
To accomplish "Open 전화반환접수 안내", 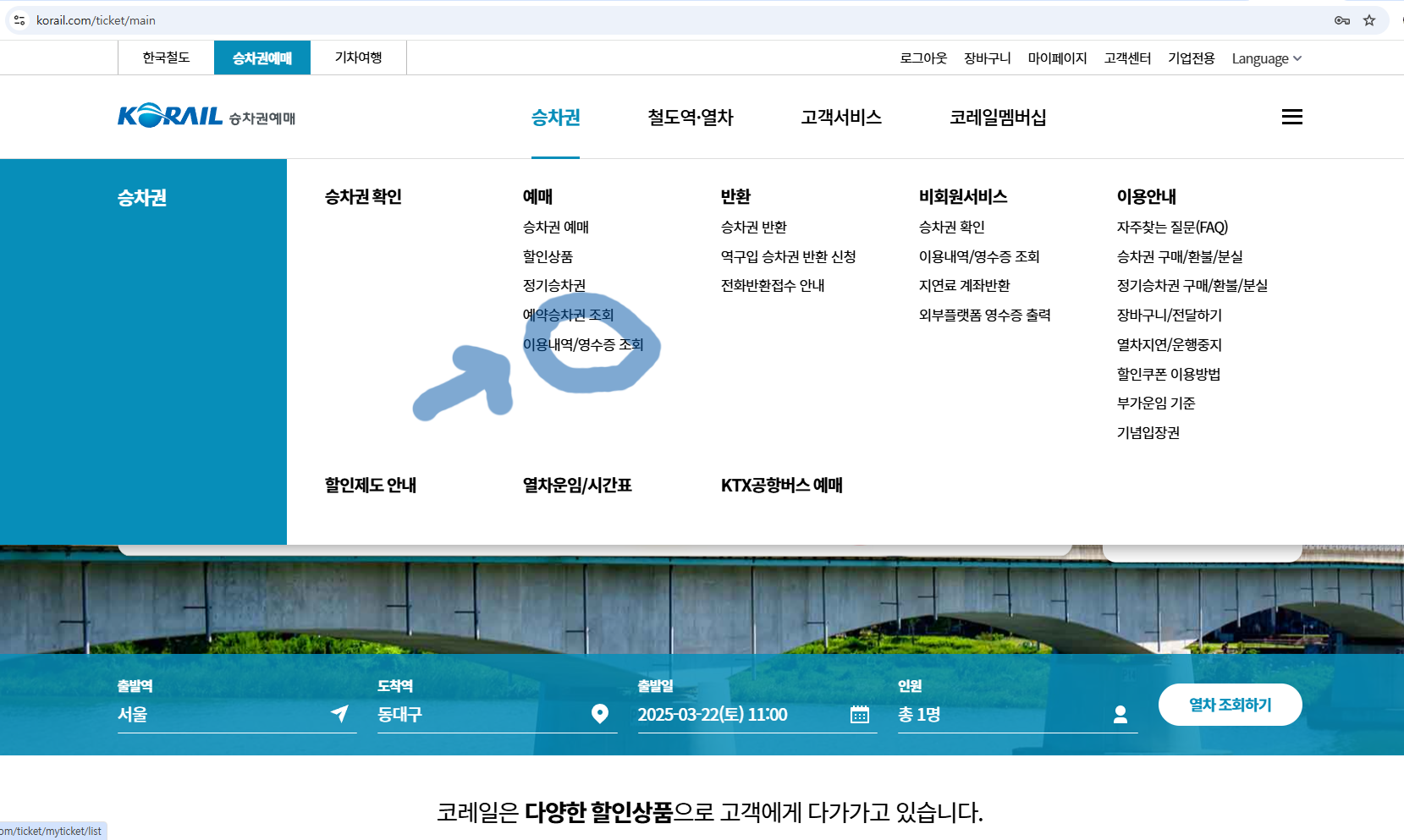I will coord(773,285).
